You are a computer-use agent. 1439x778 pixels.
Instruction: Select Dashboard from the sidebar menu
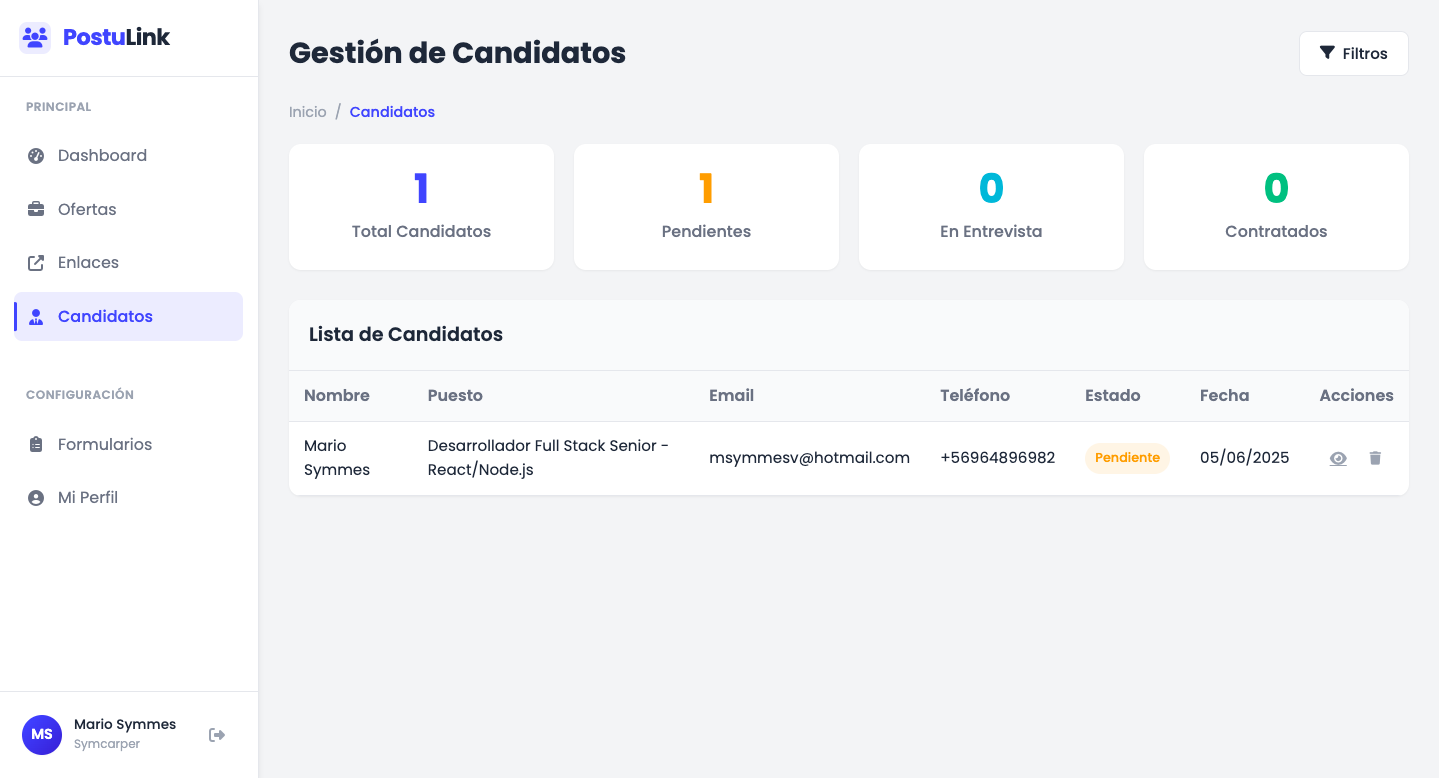click(102, 155)
